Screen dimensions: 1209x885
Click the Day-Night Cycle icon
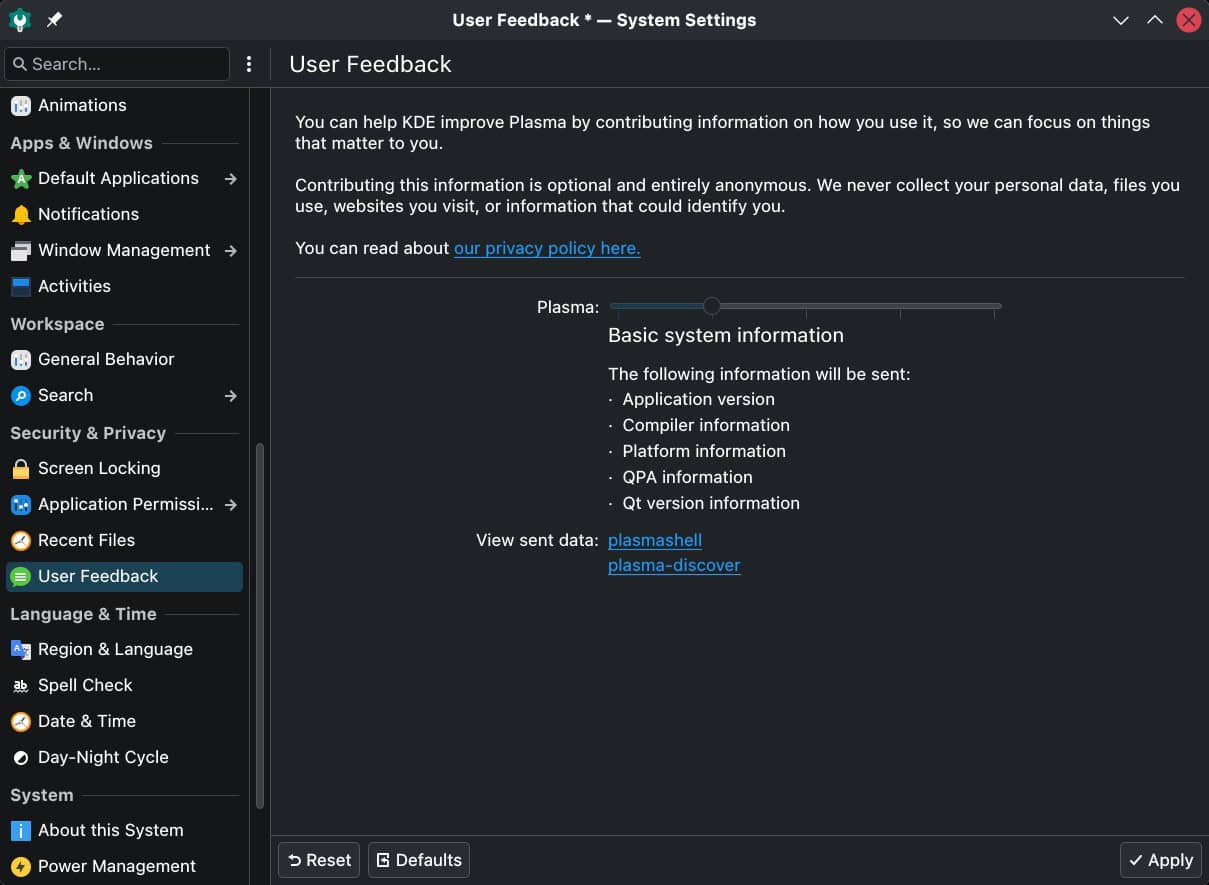[x=20, y=757]
